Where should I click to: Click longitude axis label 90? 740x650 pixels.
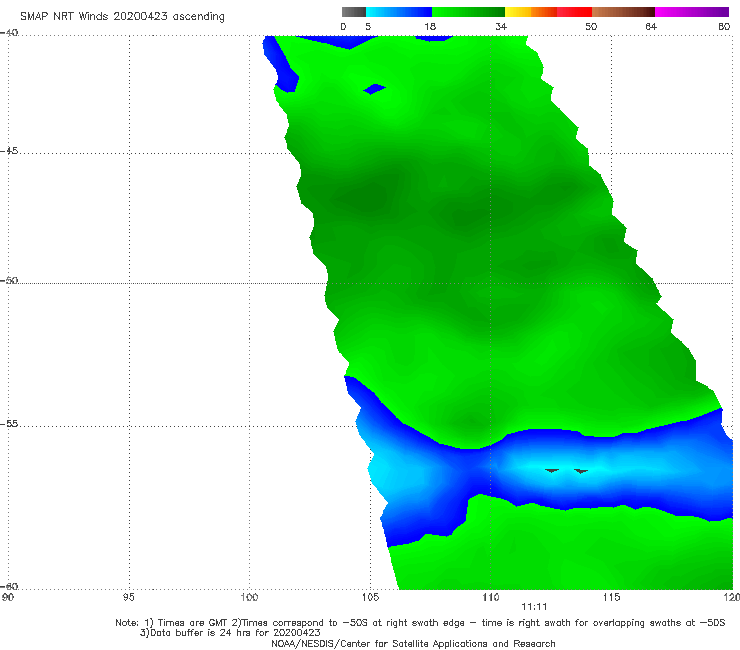coord(8,598)
